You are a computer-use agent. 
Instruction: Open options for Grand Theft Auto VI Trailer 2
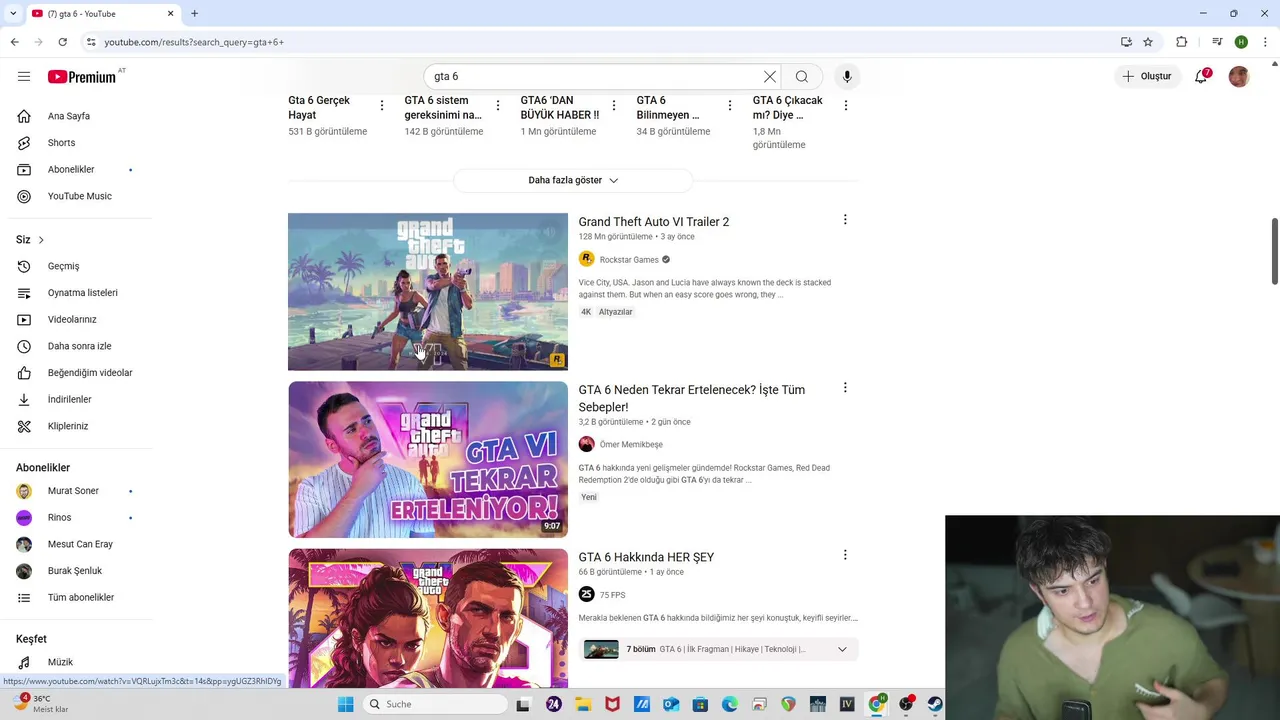(845, 220)
